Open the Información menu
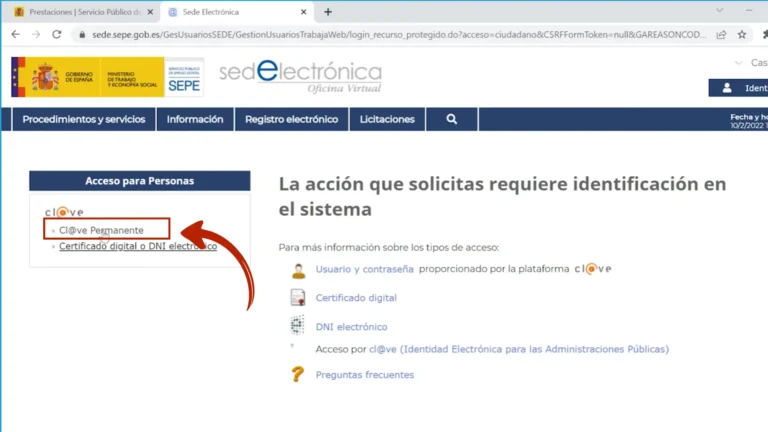 (195, 120)
